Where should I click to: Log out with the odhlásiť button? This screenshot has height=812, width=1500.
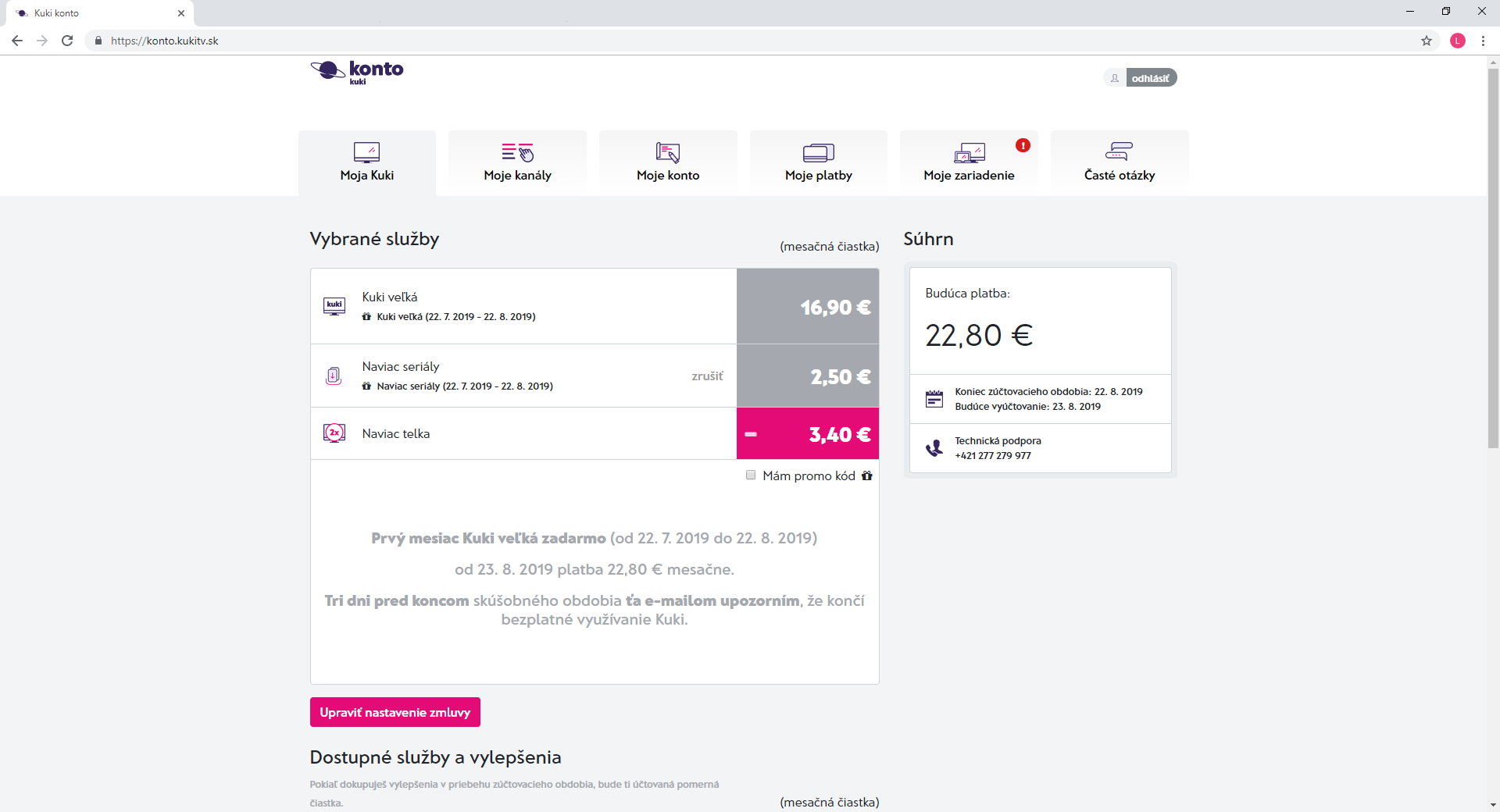tap(1151, 78)
